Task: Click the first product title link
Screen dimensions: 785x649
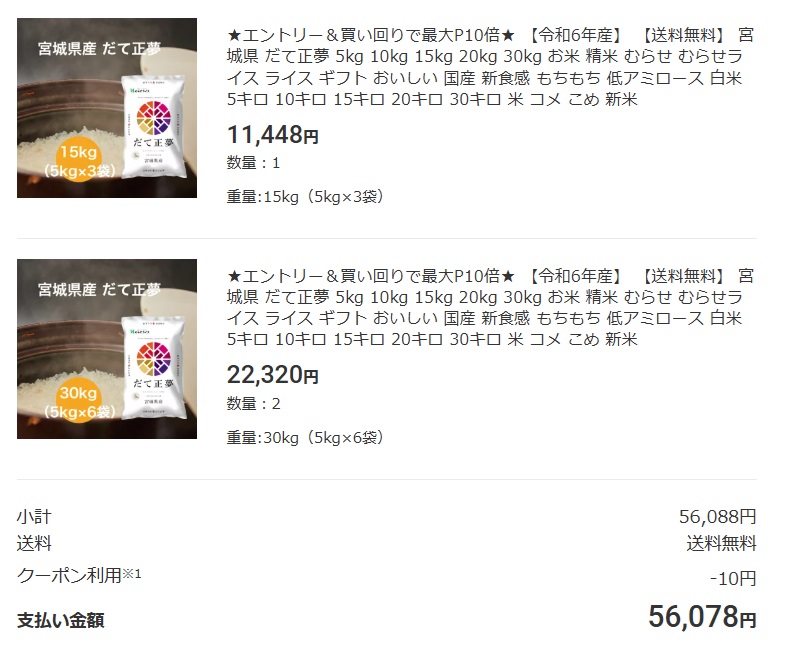Action: tap(491, 67)
